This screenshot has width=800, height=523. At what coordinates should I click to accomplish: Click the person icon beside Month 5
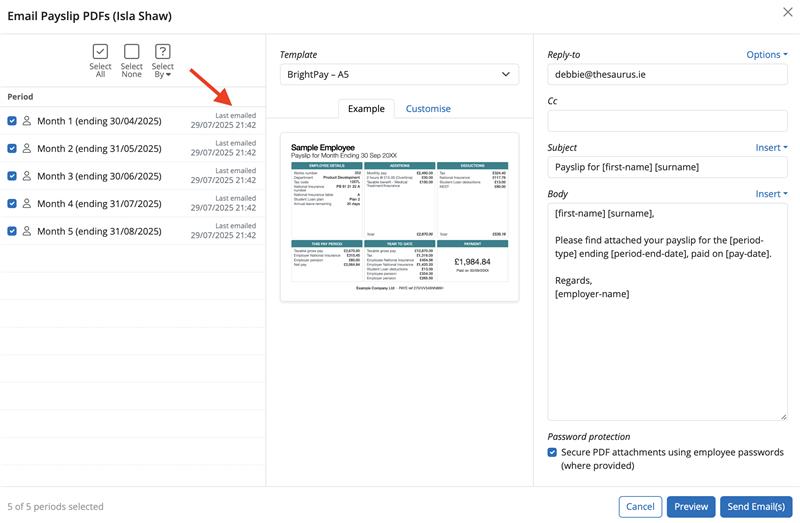pos(27,231)
